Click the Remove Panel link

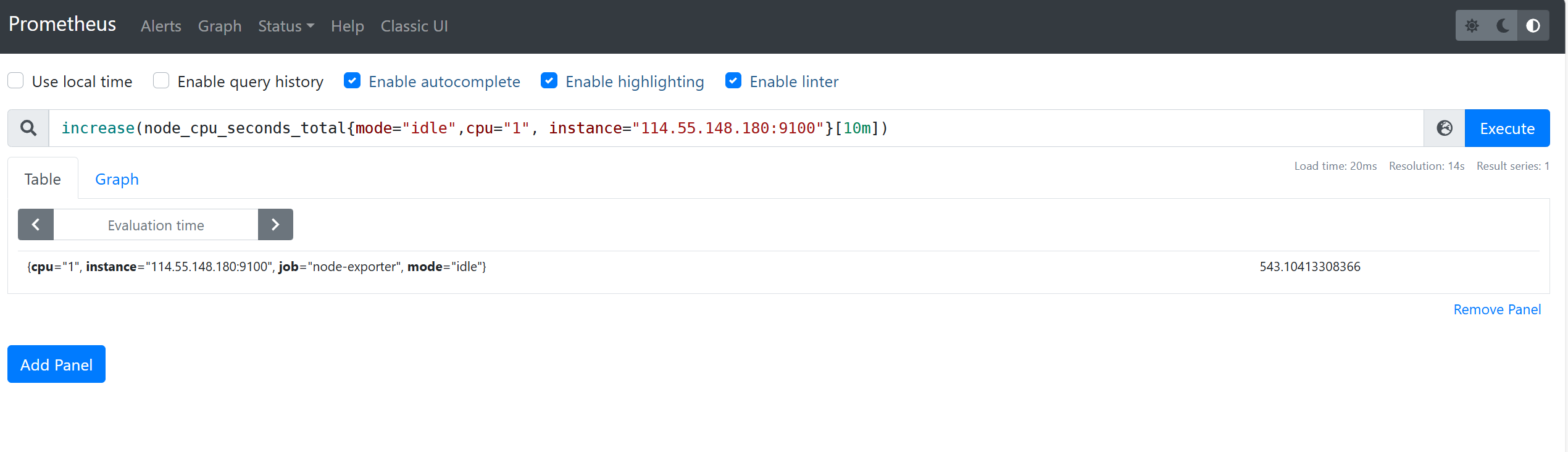coord(1497,309)
